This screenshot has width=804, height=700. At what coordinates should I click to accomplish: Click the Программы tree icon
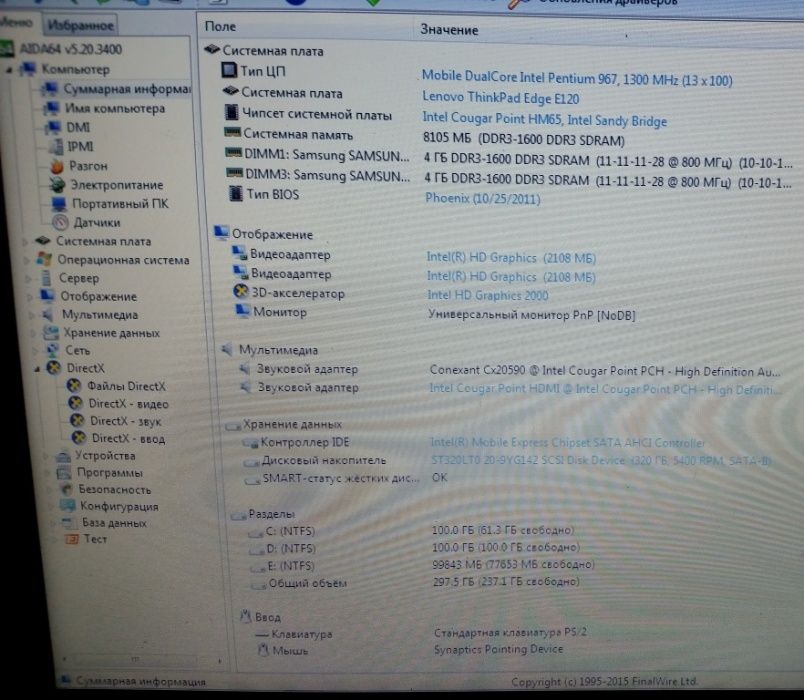(x=64, y=473)
